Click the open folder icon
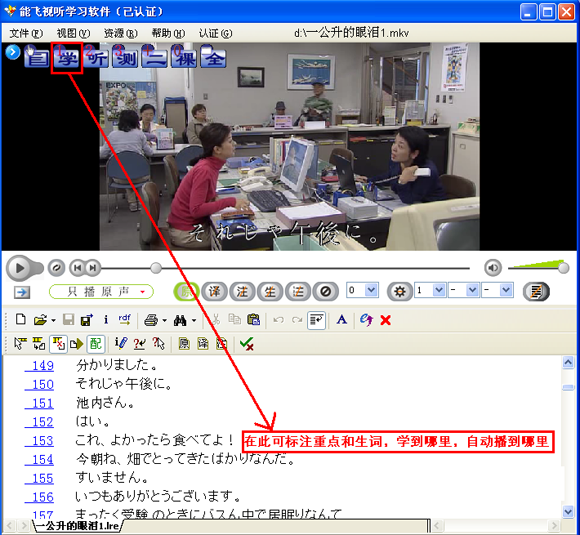The width and height of the screenshot is (580, 535). pyautogui.click(x=40, y=320)
